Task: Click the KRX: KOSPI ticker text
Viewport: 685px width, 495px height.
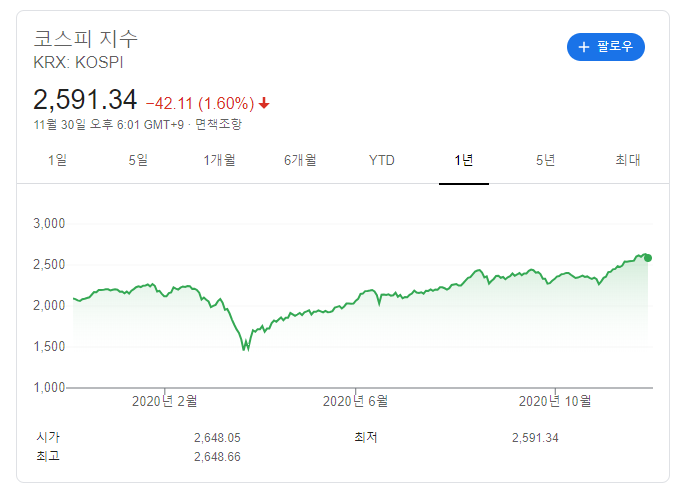Action: pos(78,62)
